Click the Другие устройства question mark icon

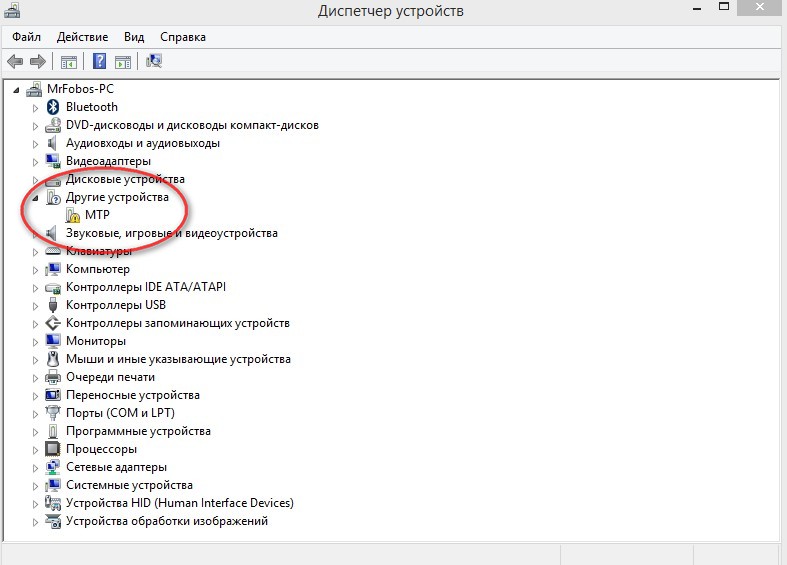(53, 197)
